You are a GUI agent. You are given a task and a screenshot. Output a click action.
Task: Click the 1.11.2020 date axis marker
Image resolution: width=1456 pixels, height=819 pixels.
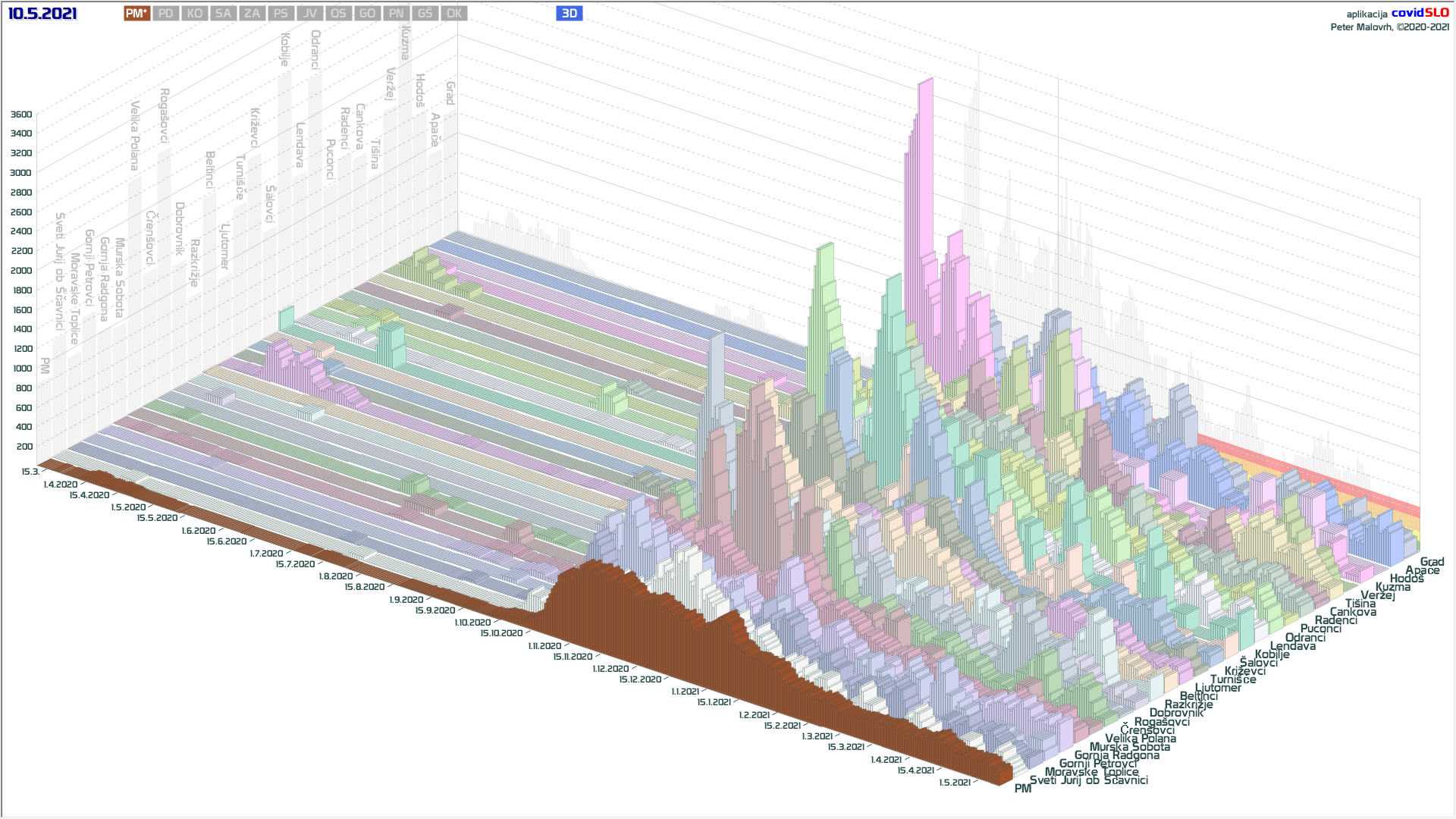click(x=544, y=646)
